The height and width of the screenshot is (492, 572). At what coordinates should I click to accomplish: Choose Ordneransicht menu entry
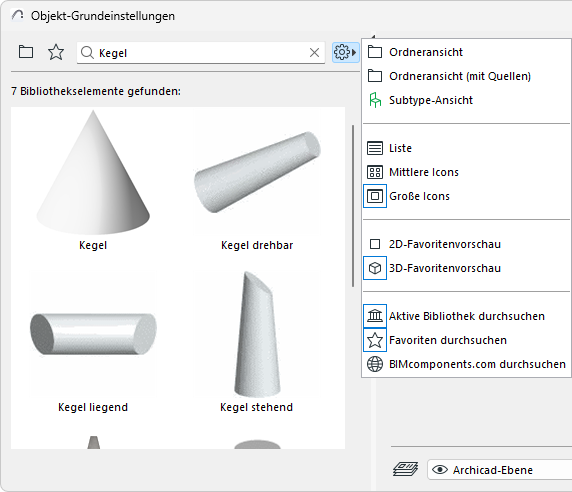[x=466, y=52]
